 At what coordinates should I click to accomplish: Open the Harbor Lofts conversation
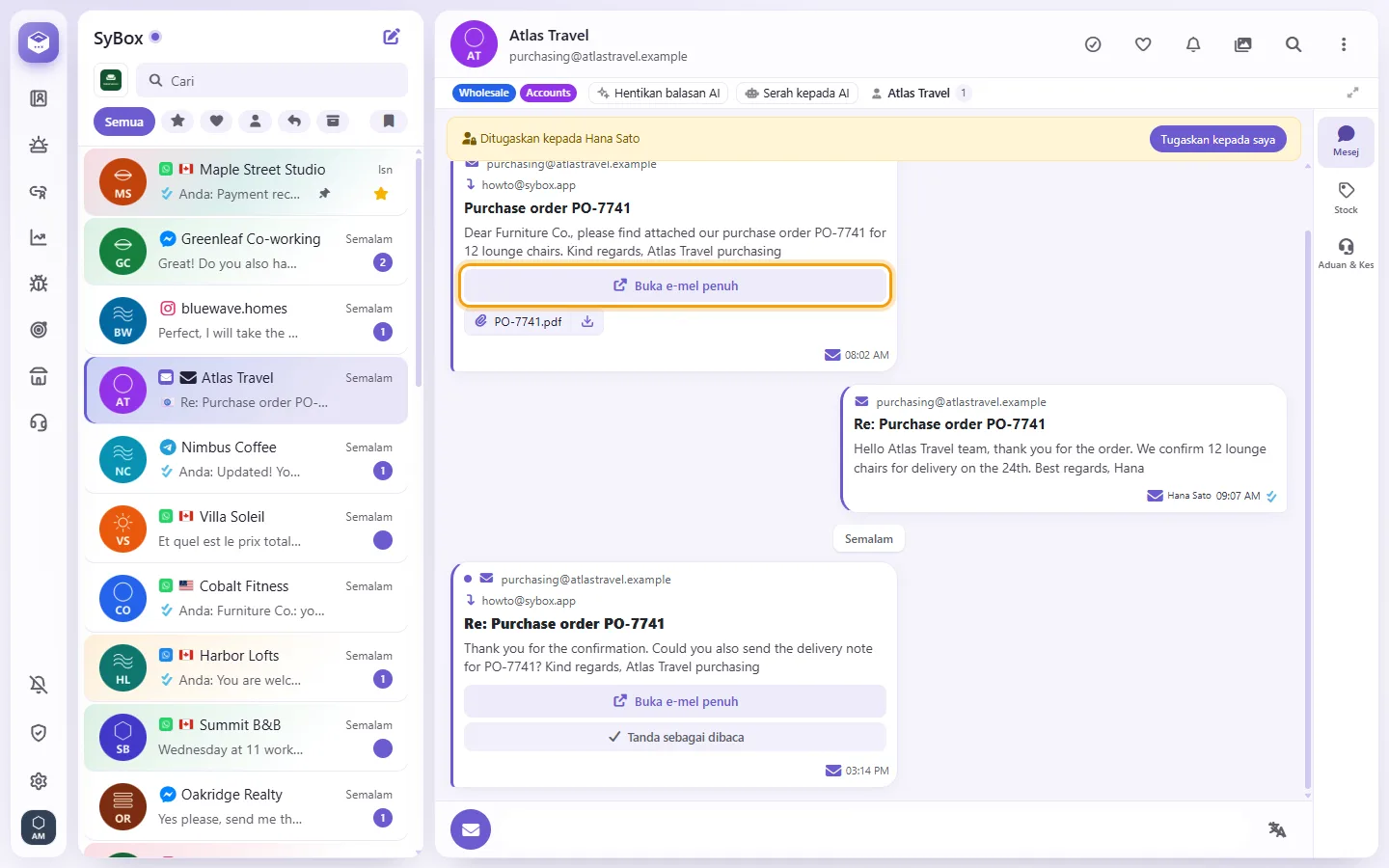point(246,667)
